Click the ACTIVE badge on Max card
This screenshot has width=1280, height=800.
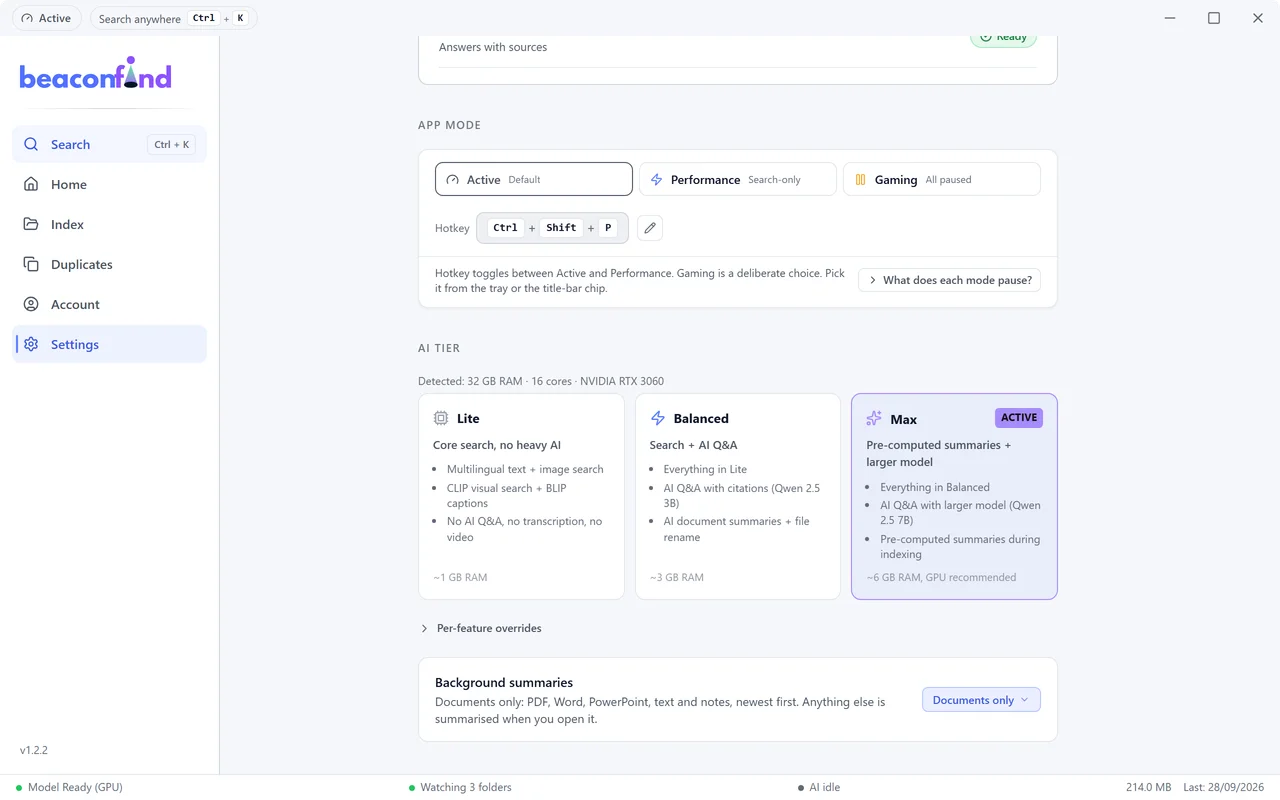[x=1019, y=418]
